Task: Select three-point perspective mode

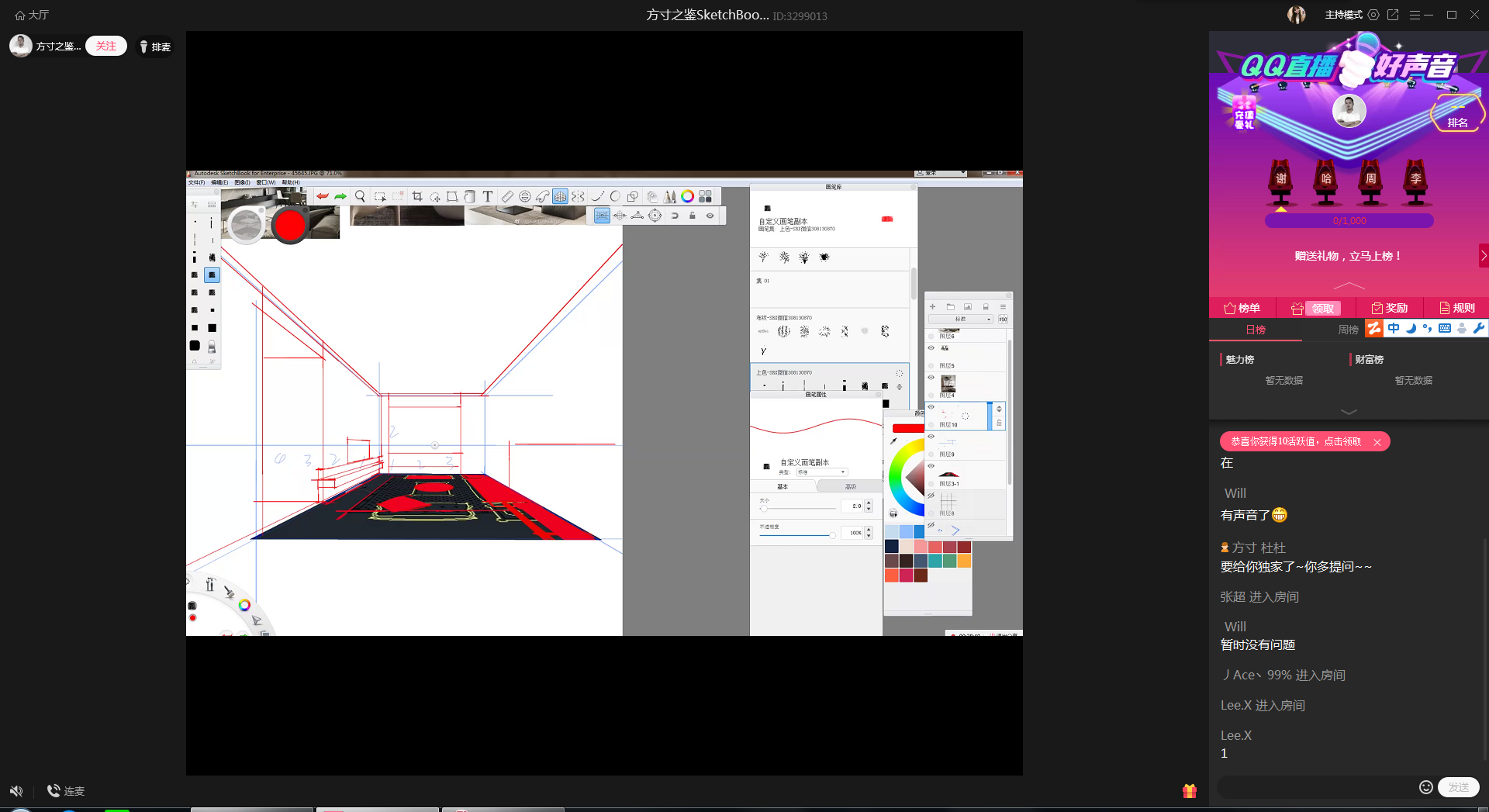Action: point(637,216)
